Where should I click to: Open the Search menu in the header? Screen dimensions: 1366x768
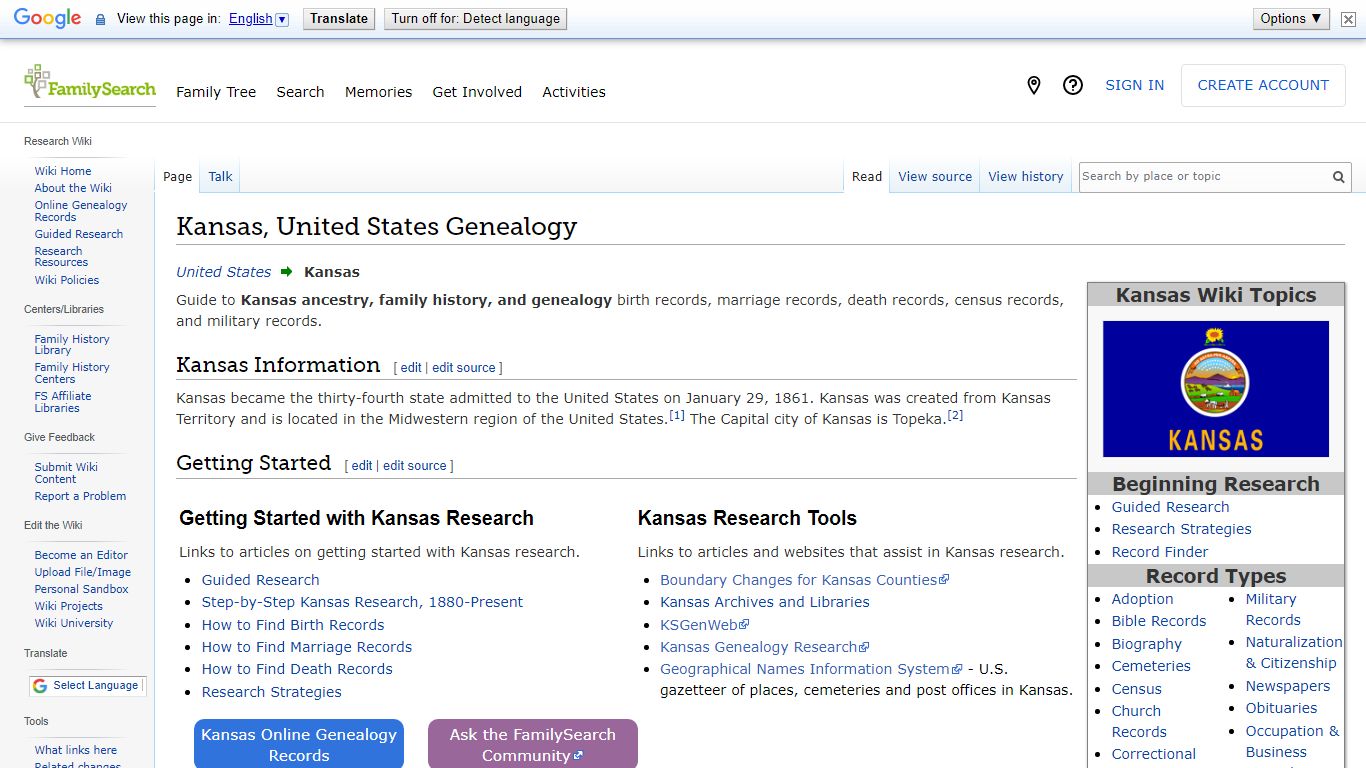tap(300, 92)
